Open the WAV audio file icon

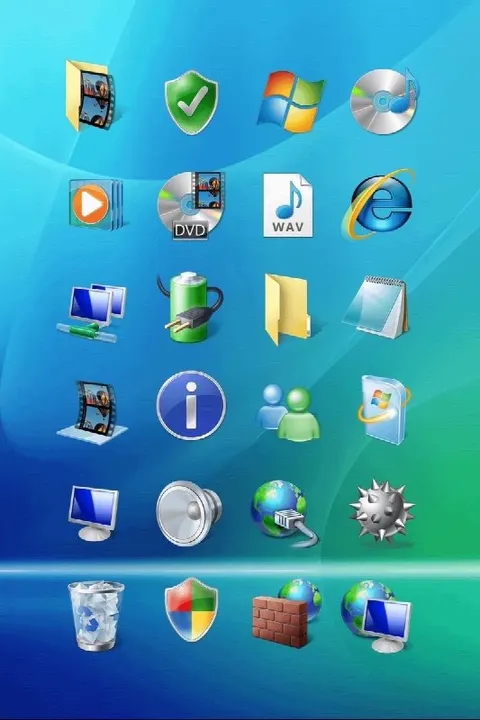pos(288,205)
